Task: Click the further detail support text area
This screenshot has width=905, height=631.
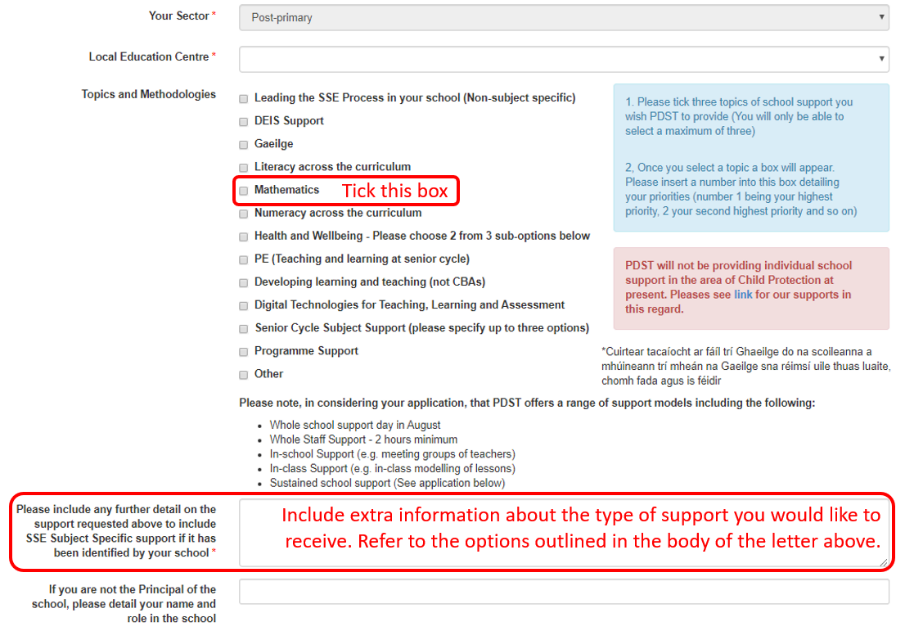Action: [x=563, y=533]
